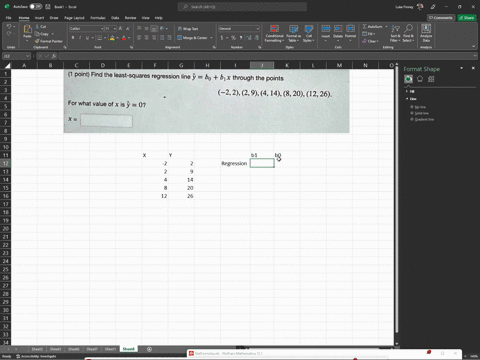Select Effects pentagon tab in Format Shape
This screenshot has height=360, width=480.
click(x=420, y=79)
